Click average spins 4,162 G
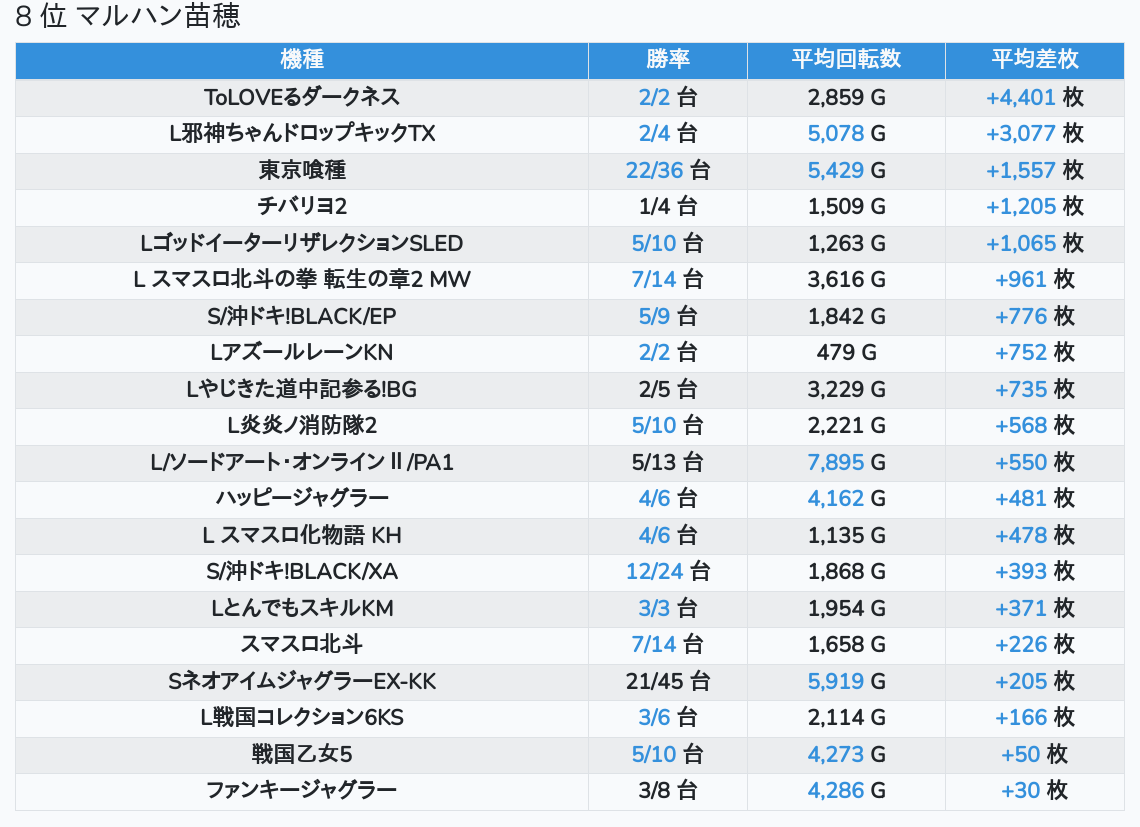Viewport: 1140px width, 827px height. coord(846,498)
